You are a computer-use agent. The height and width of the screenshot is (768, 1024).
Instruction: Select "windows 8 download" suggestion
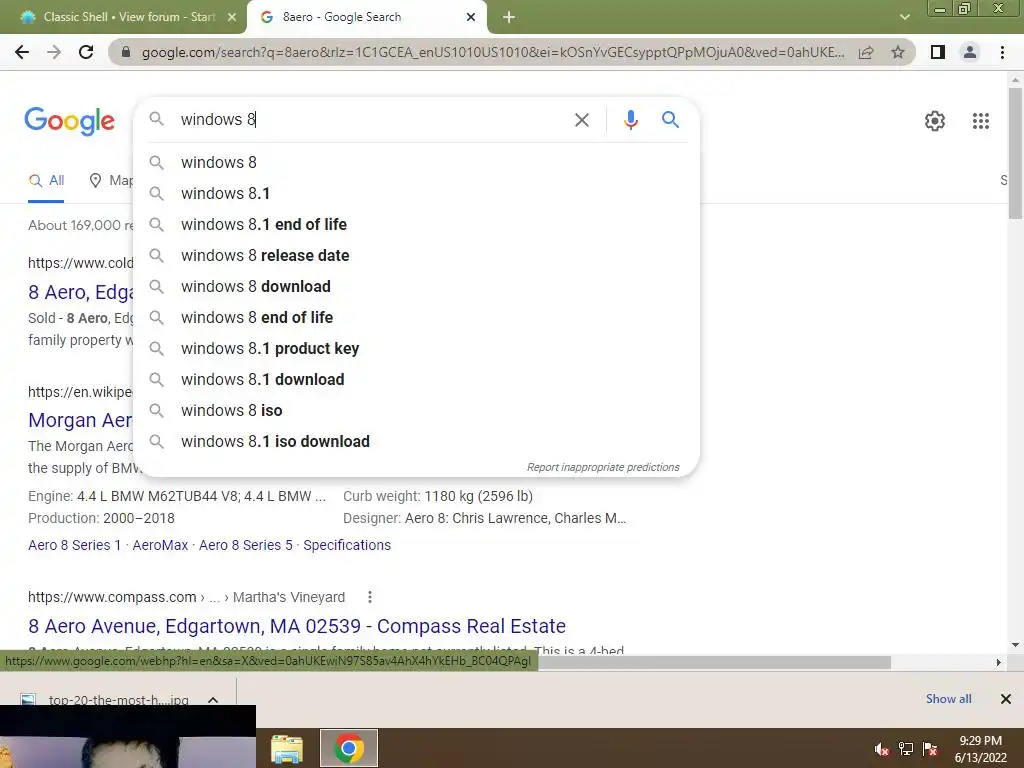[x=417, y=286]
